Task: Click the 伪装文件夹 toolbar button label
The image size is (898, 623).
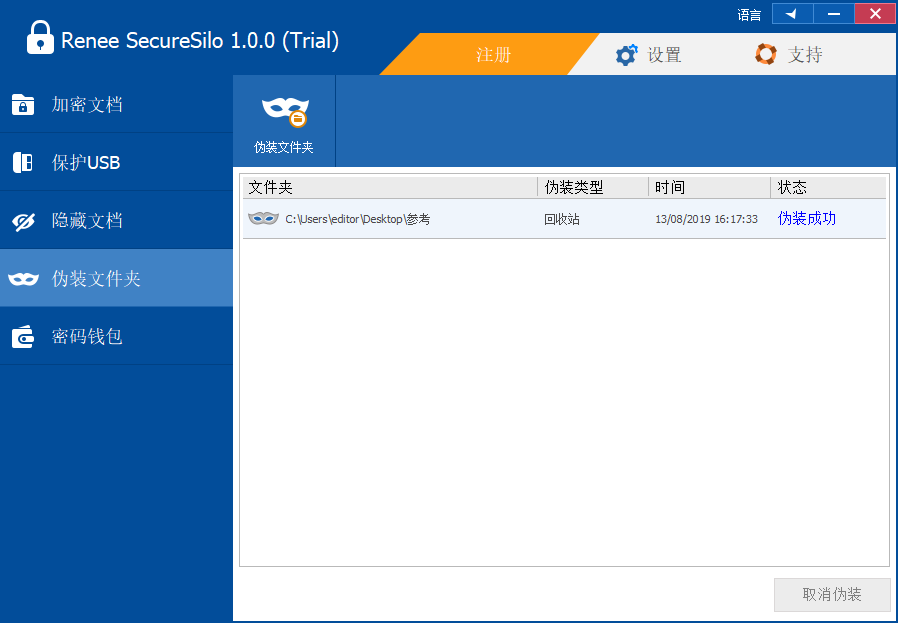Action: pyautogui.click(x=283, y=147)
